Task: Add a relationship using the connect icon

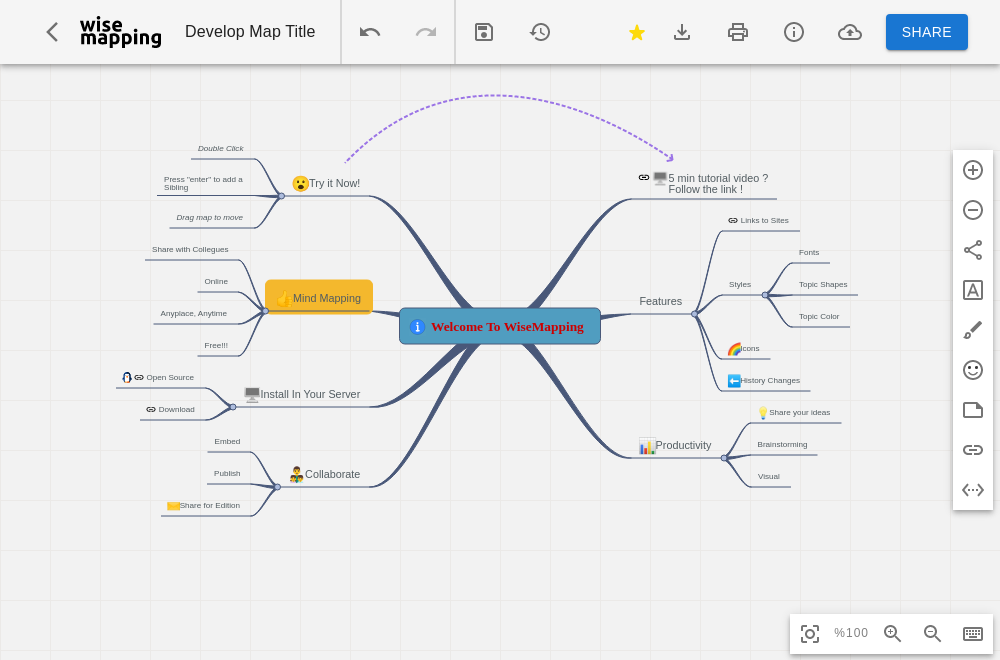Action: tap(973, 250)
